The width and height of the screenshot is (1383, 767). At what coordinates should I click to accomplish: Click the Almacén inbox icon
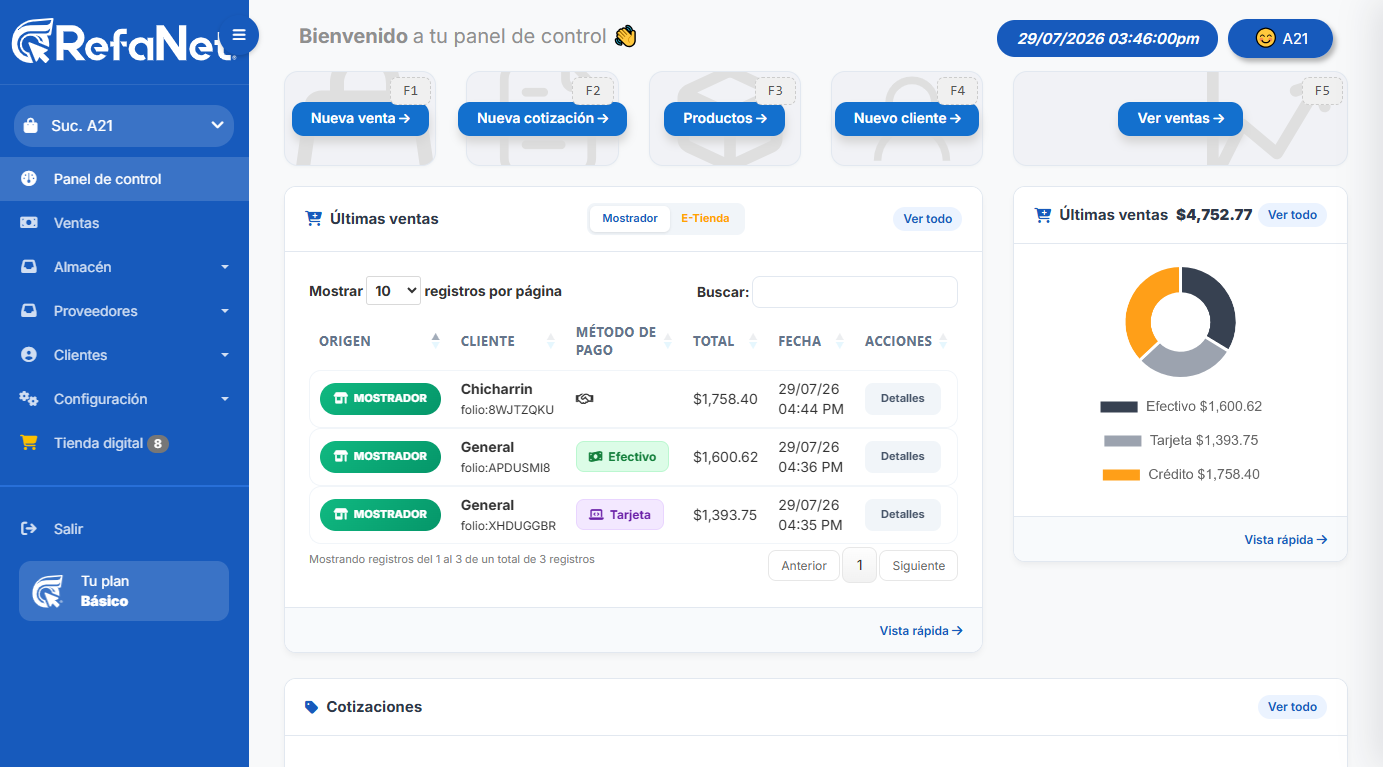tap(29, 267)
